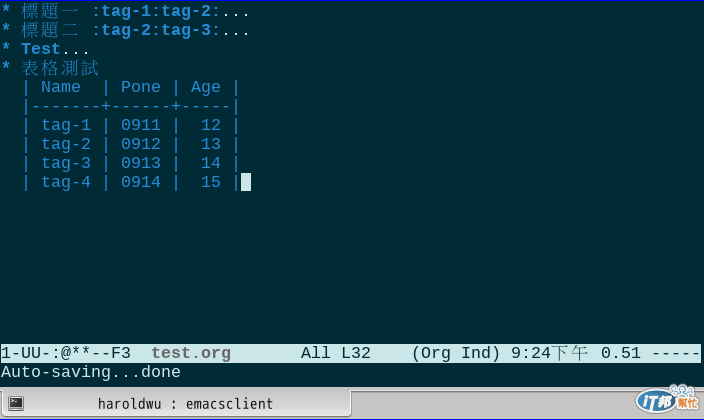Click the terminal icon in the taskbar
This screenshot has height=420, width=704.
click(x=16, y=403)
